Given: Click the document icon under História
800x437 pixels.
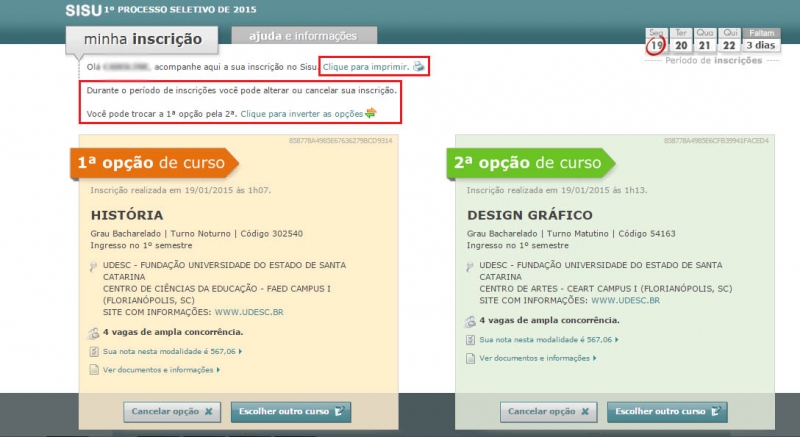Looking at the screenshot, I should (95, 370).
